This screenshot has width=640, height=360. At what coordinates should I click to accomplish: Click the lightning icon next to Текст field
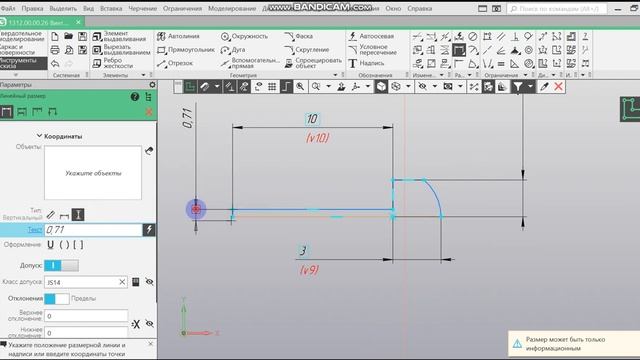(x=149, y=230)
